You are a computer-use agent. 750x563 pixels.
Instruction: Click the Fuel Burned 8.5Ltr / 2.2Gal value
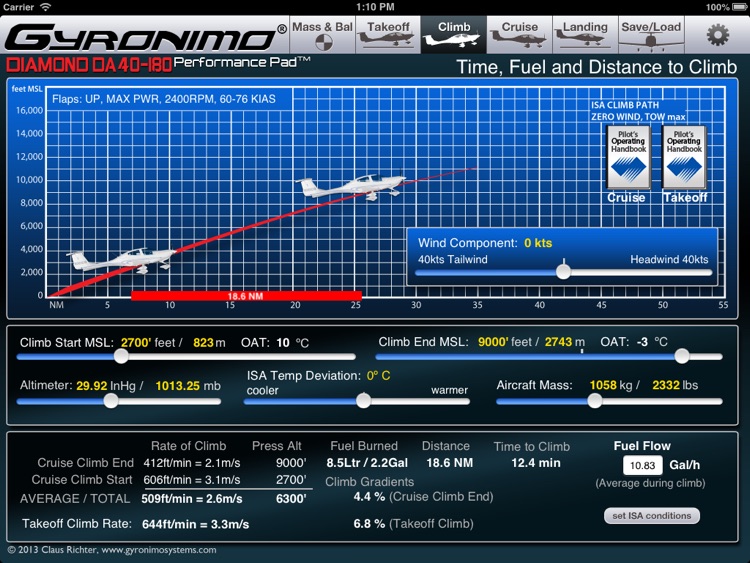(x=367, y=463)
